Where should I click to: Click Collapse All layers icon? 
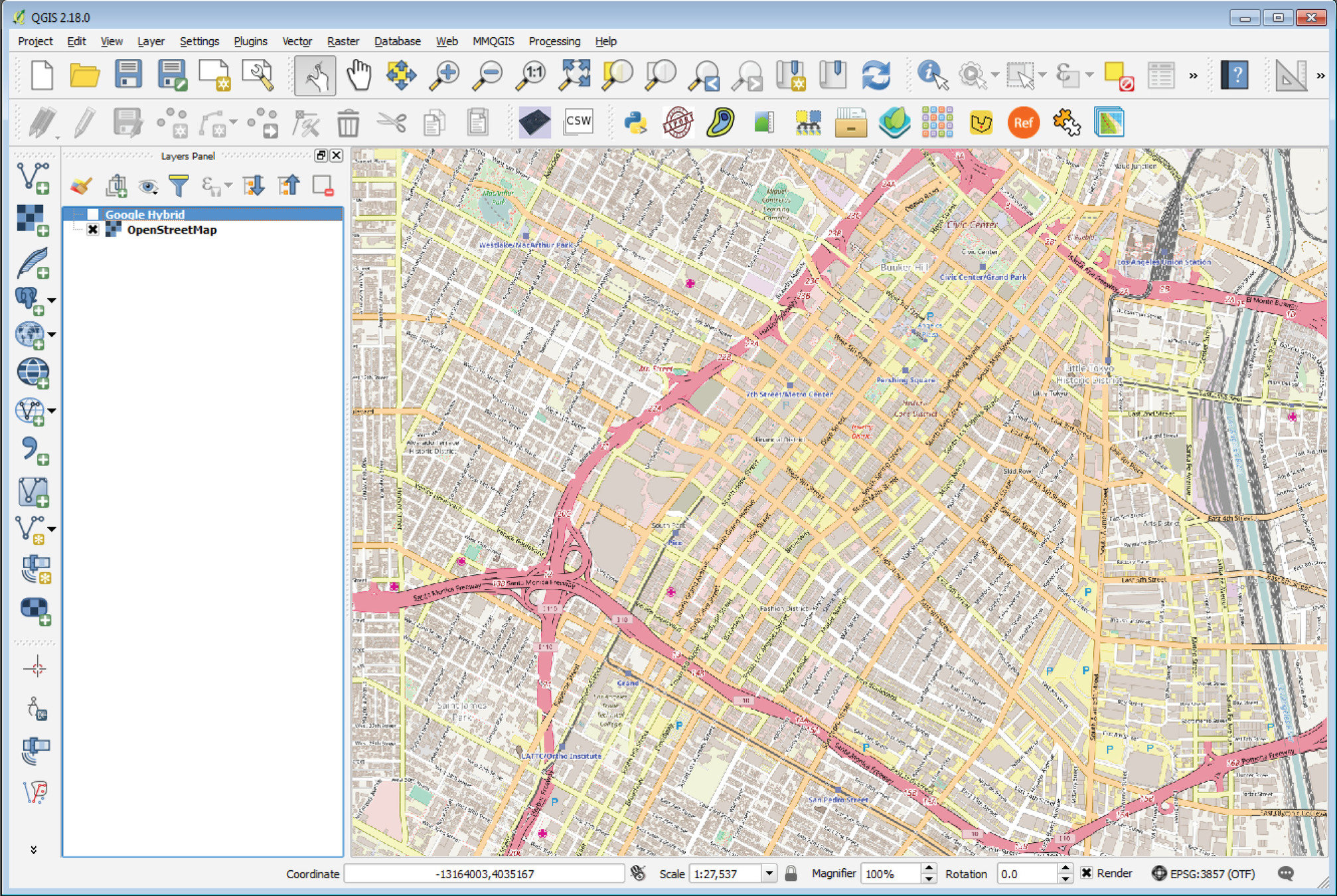(289, 186)
